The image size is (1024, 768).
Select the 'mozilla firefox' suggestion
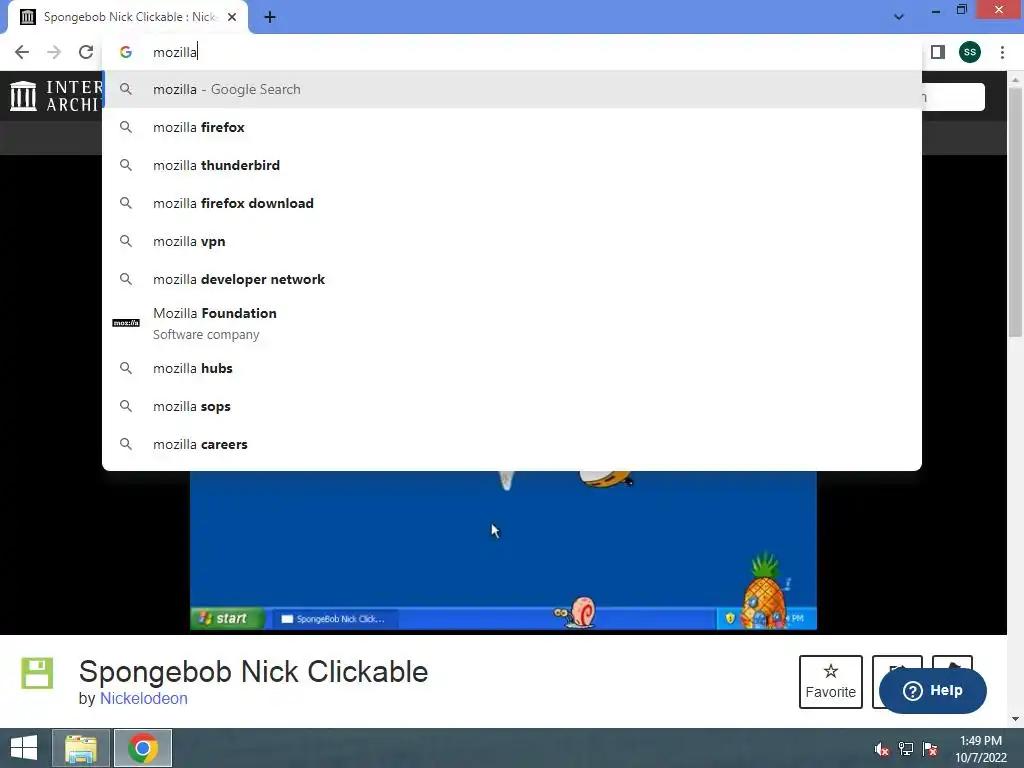(512, 127)
